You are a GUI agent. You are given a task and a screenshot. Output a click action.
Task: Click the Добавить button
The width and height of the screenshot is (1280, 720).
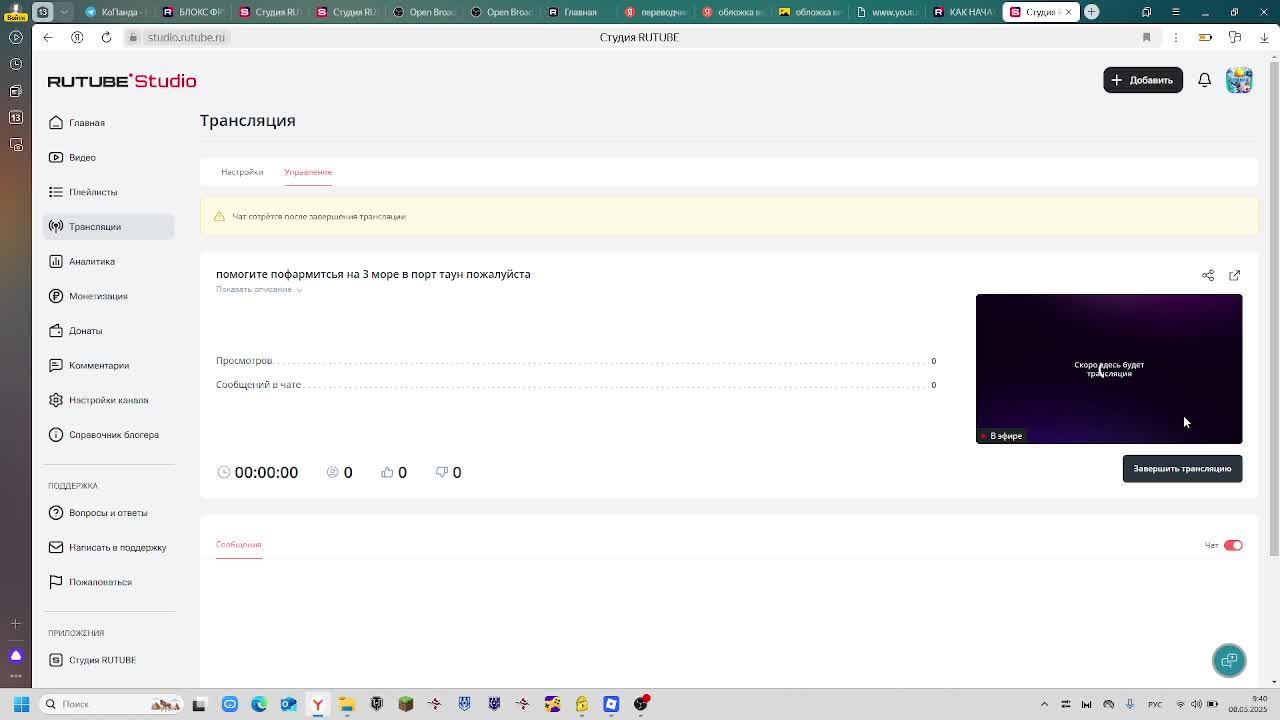[x=1143, y=80]
